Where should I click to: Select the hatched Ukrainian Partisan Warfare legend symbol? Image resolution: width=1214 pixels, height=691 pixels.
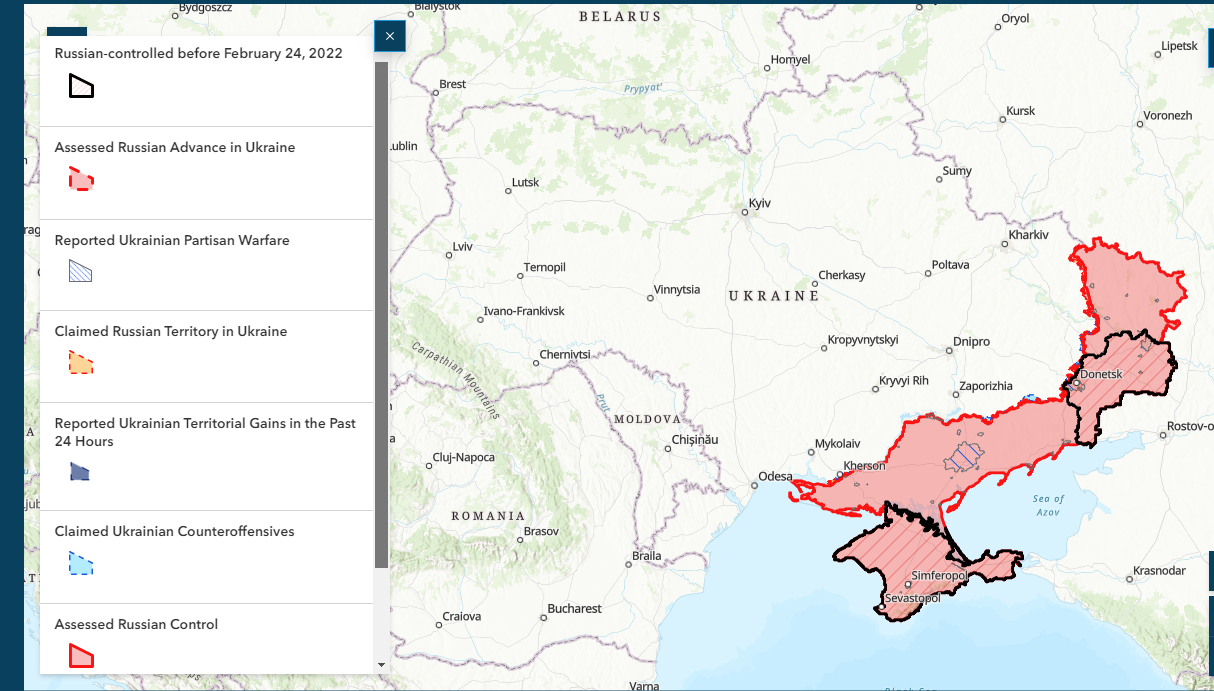pyautogui.click(x=81, y=271)
